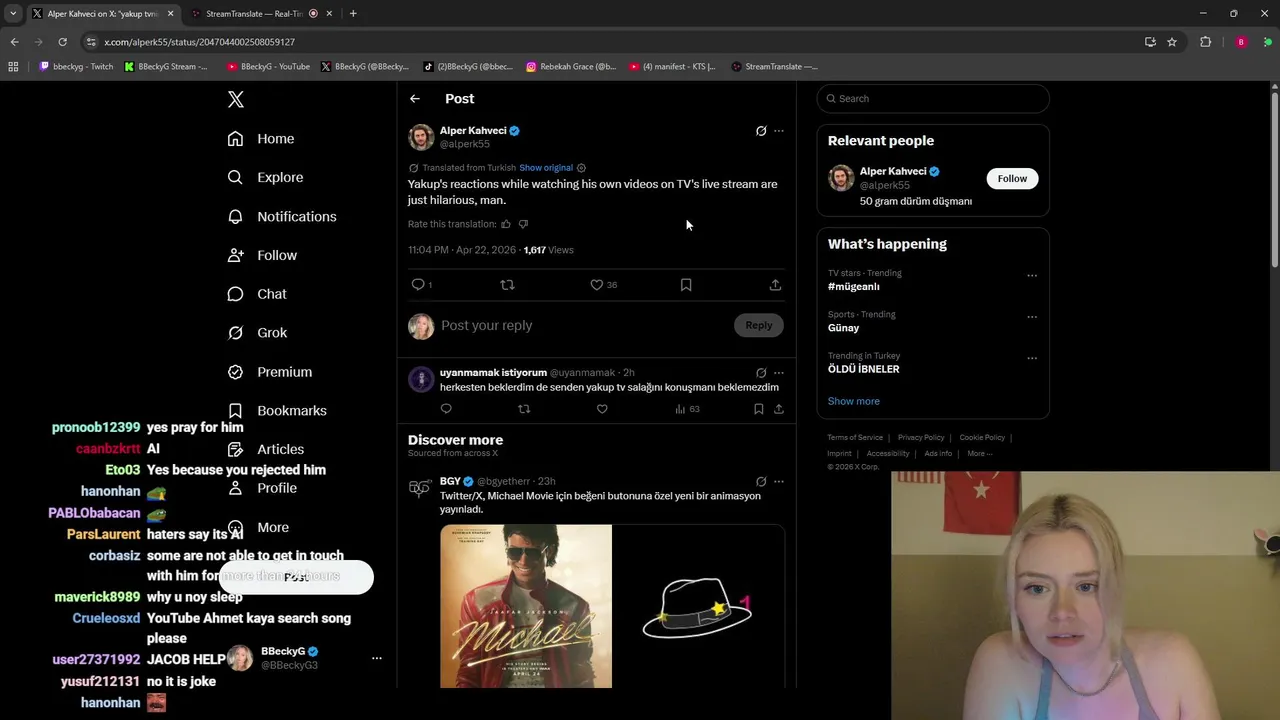Open the browser extensions puzzle icon

(x=1205, y=42)
